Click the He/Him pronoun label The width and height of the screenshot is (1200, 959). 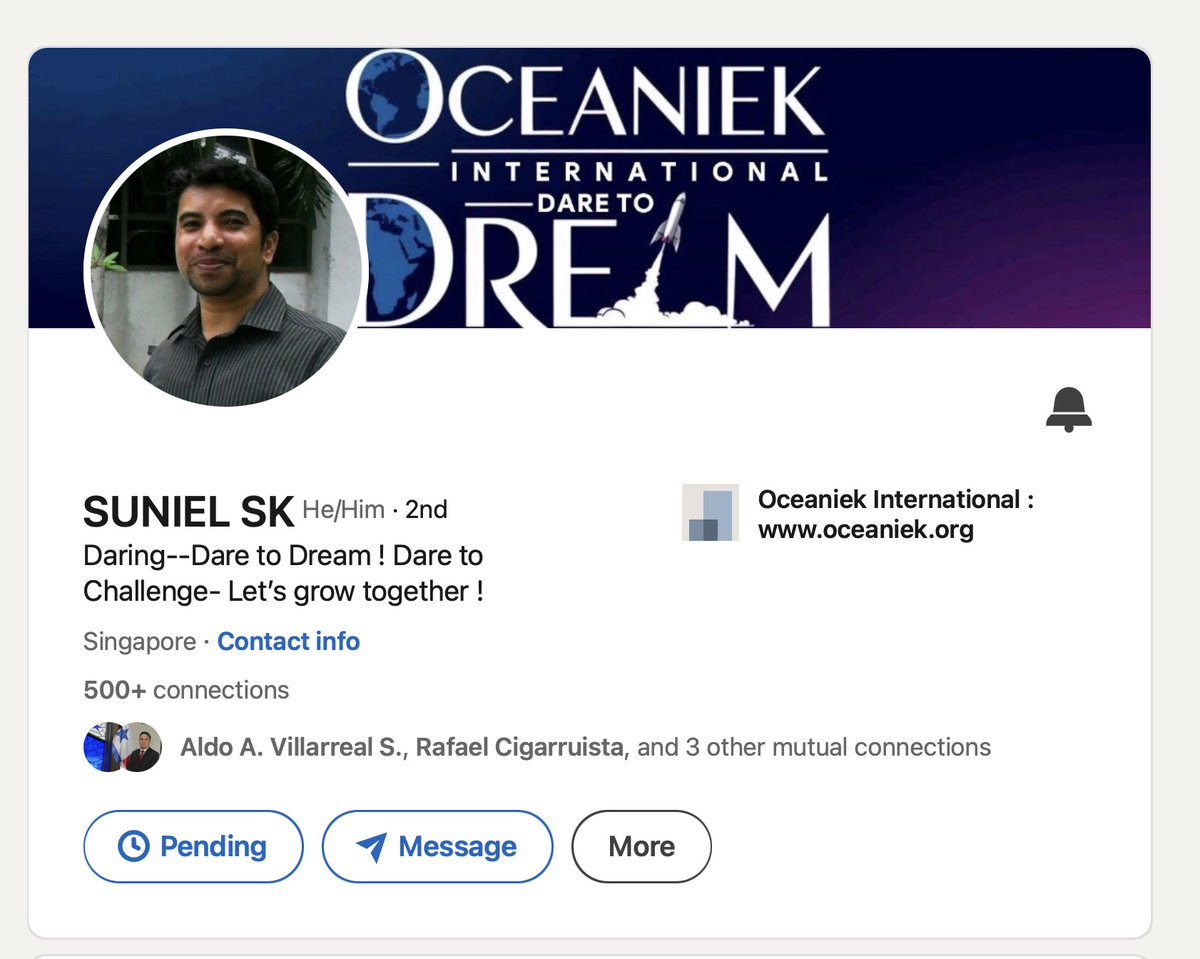(x=343, y=510)
